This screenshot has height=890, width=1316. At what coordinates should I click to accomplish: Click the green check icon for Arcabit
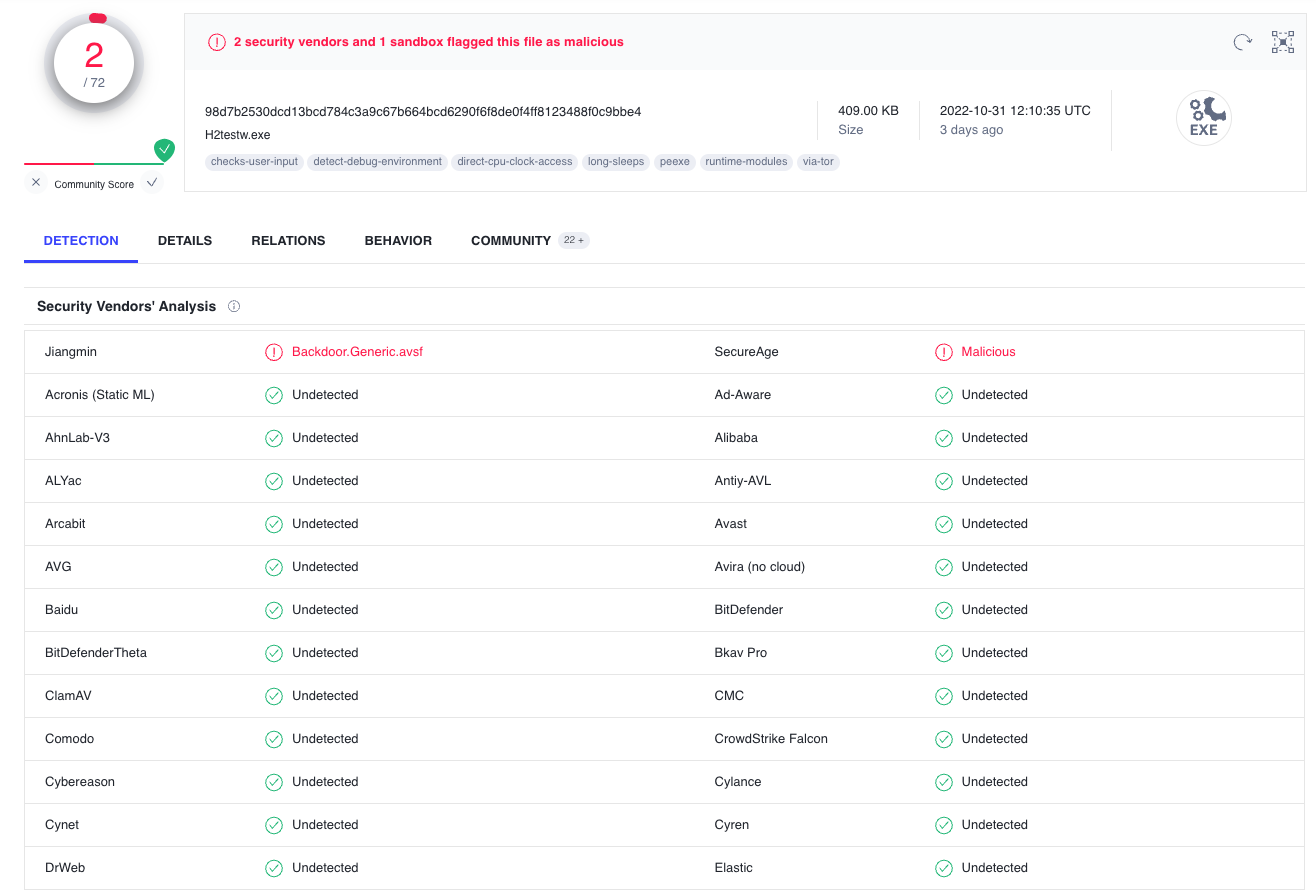274,524
